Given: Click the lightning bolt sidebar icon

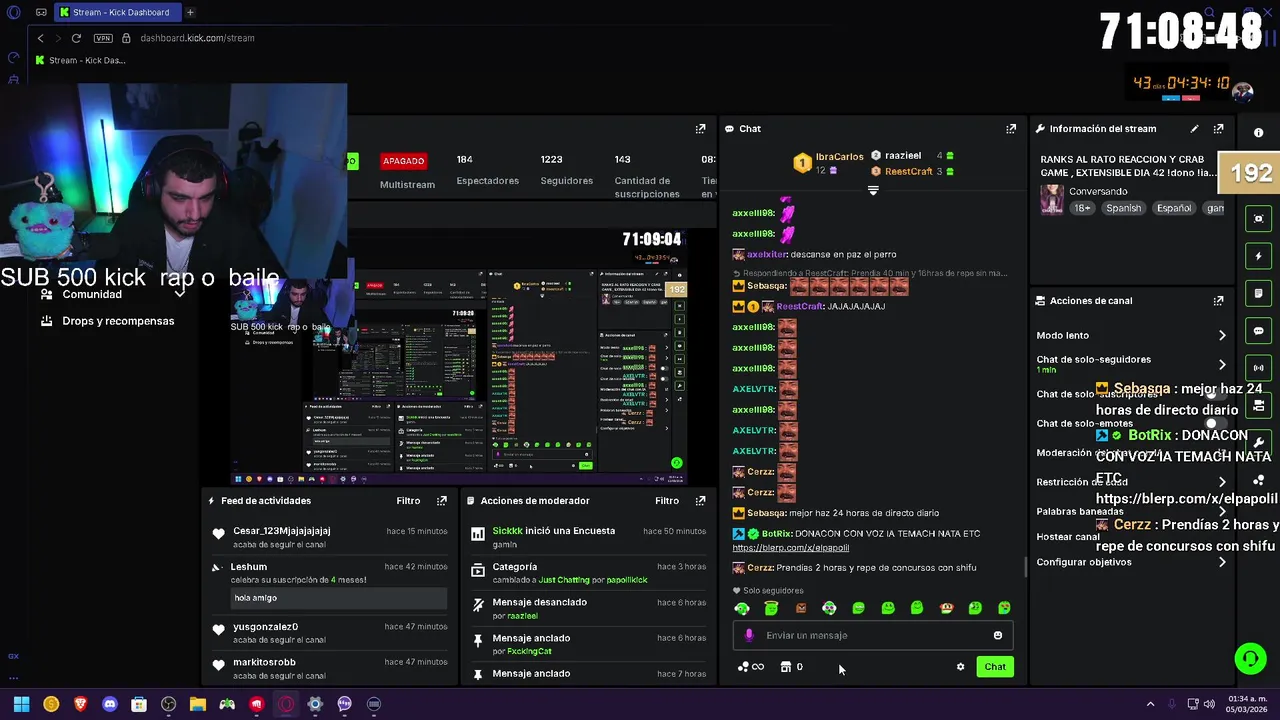Looking at the screenshot, I should tap(1259, 256).
